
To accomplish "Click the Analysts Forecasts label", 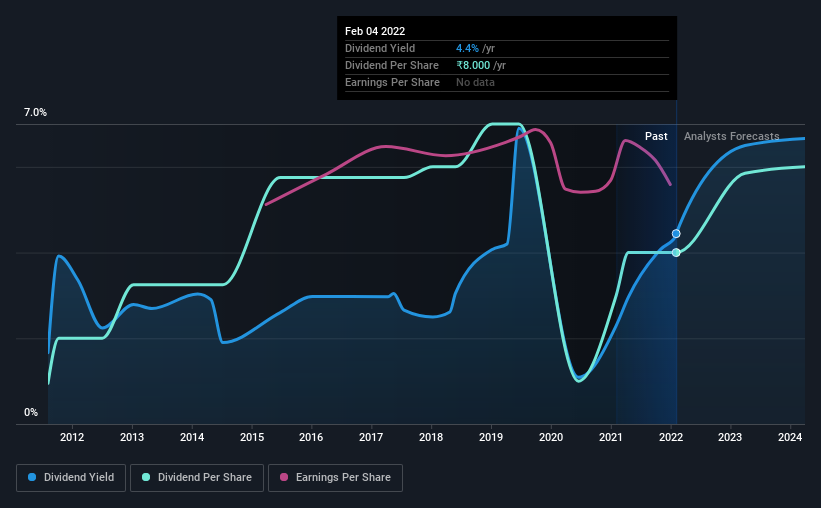I will point(731,137).
